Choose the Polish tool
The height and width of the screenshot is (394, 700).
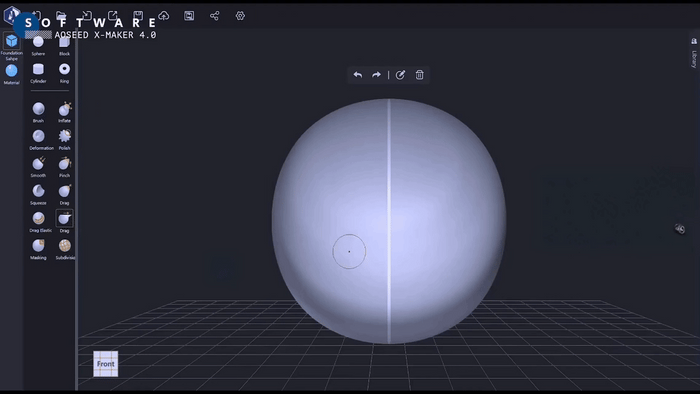click(64, 140)
